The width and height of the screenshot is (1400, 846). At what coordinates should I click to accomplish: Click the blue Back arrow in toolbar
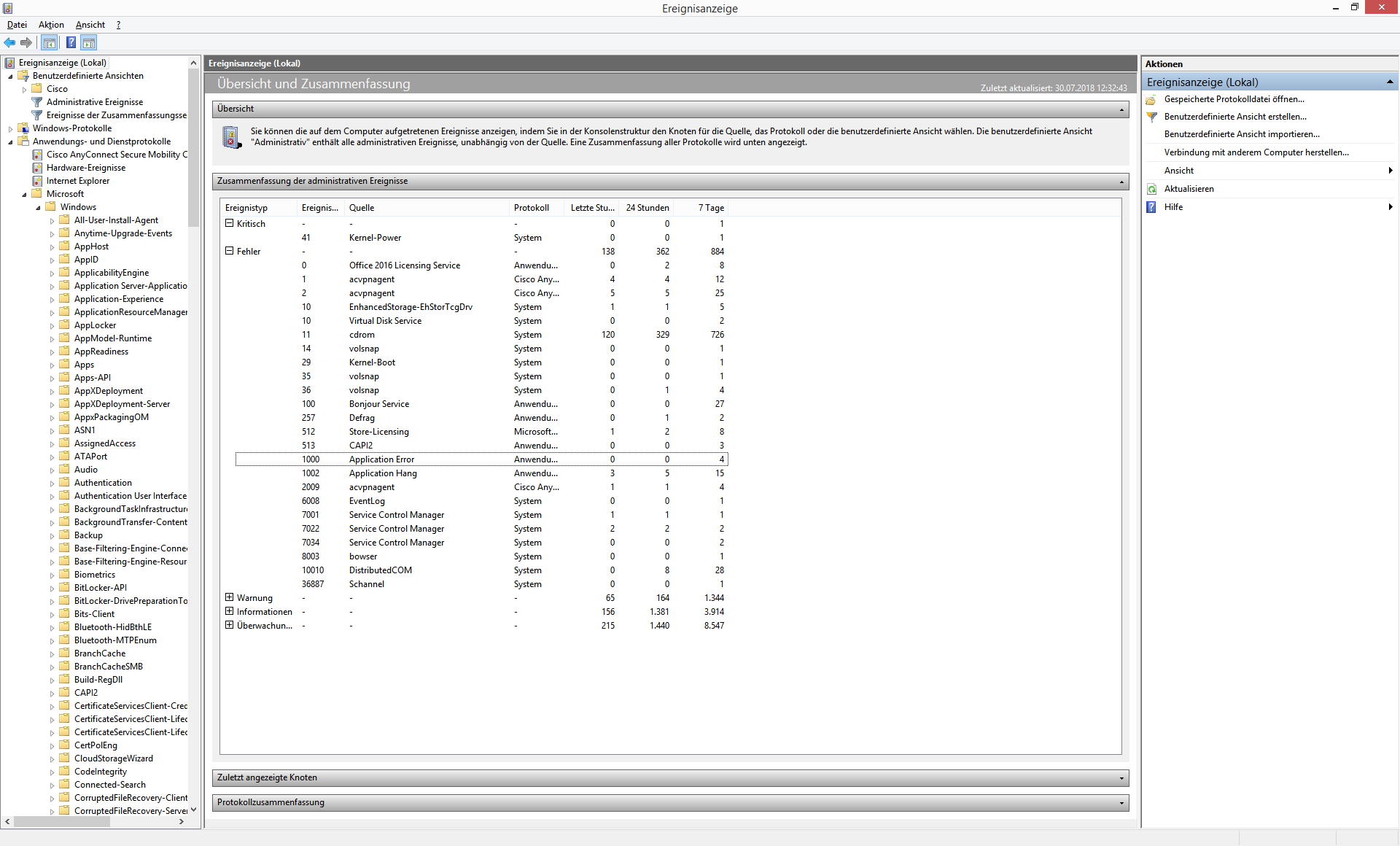tap(9, 42)
